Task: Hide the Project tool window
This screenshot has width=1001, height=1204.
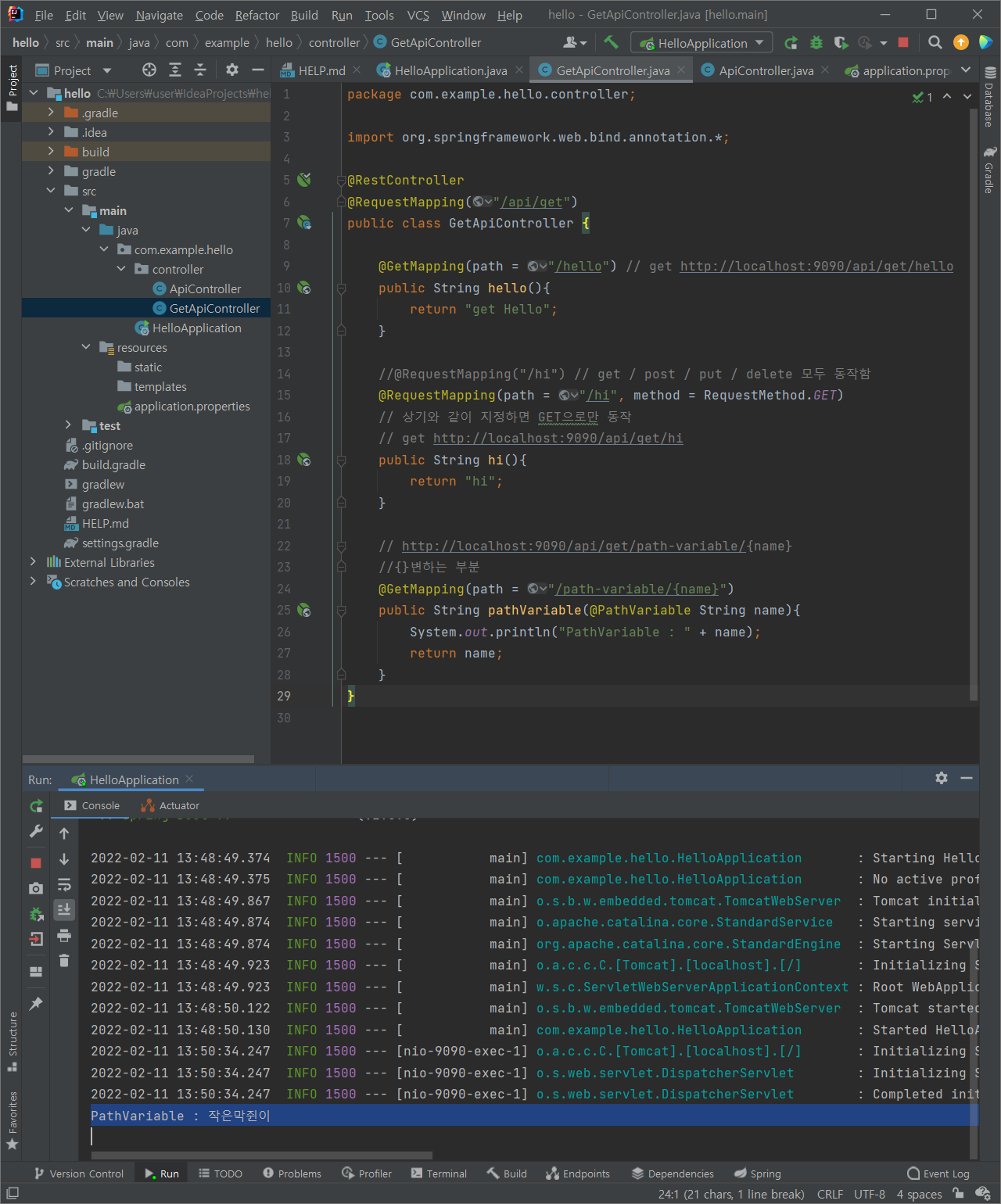Action: pos(257,70)
